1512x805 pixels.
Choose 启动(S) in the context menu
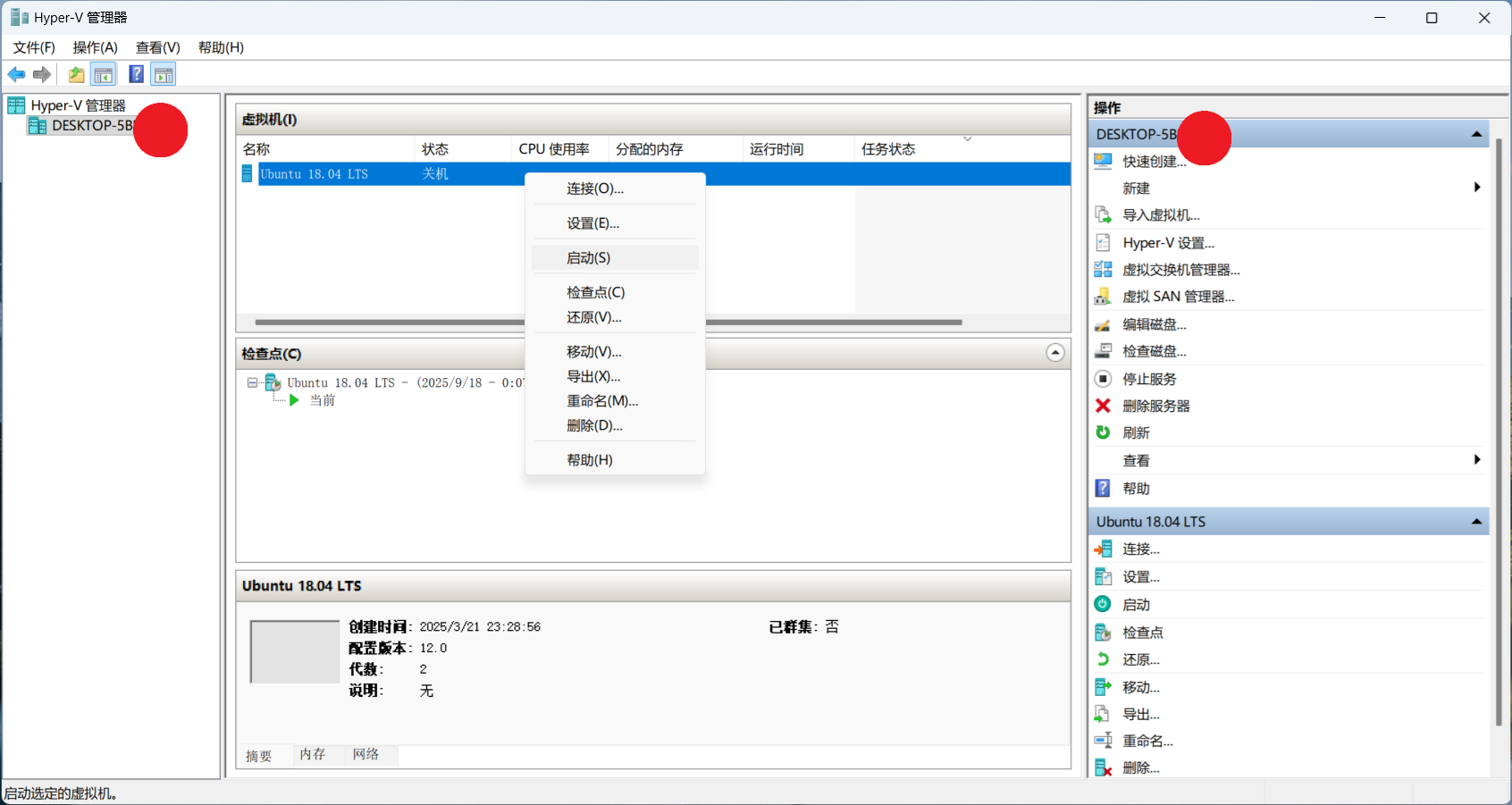615,258
